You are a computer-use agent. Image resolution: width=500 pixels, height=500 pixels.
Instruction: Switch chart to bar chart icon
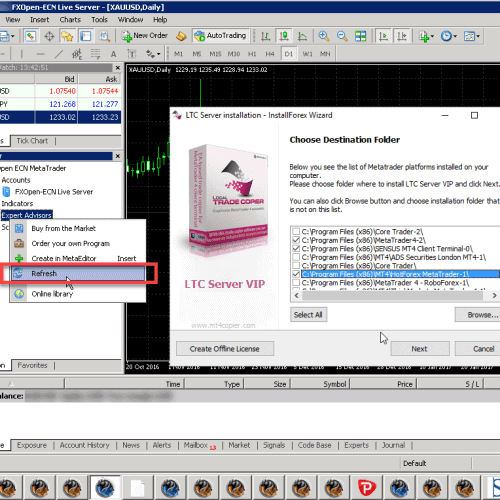click(x=265, y=36)
